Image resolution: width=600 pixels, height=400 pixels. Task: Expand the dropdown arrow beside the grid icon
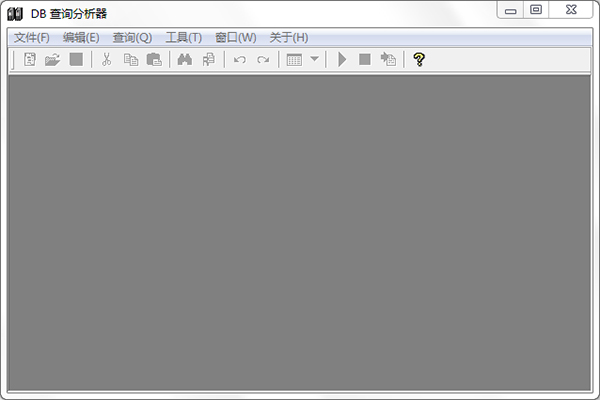[x=314, y=59]
